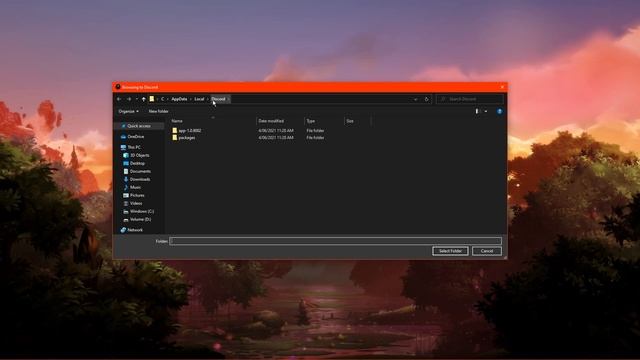
Task: Open Network in sidebar
Action: point(135,230)
